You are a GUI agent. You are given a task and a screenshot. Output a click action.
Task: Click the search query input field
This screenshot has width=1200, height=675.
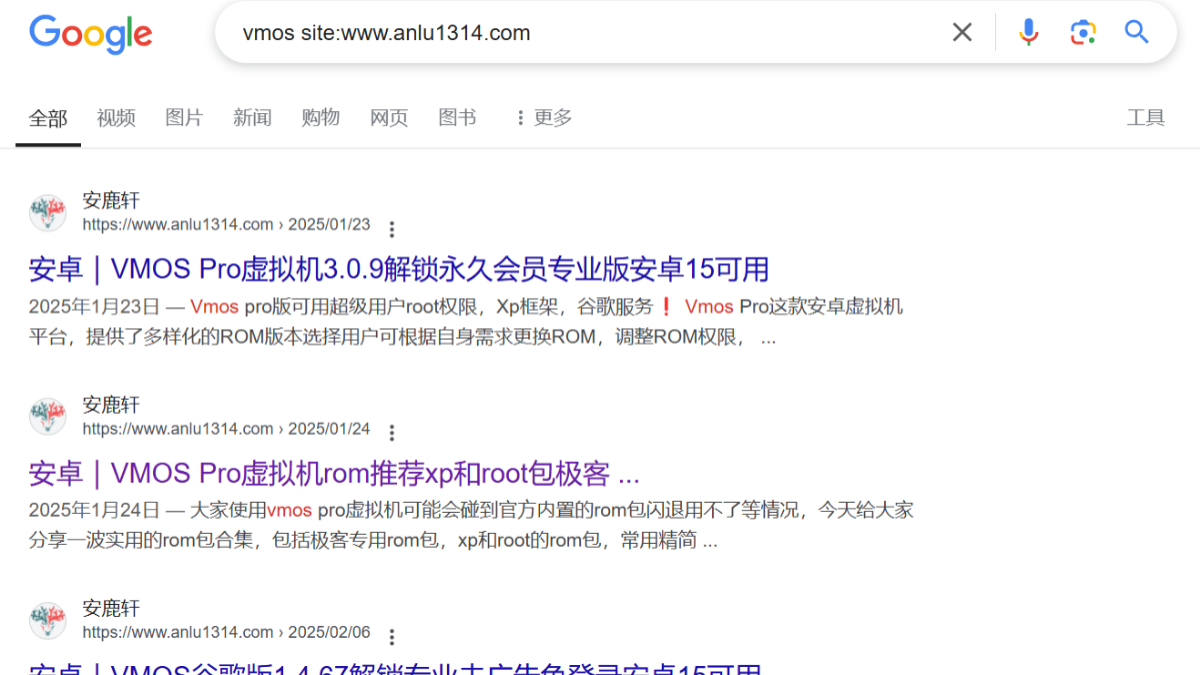click(586, 33)
